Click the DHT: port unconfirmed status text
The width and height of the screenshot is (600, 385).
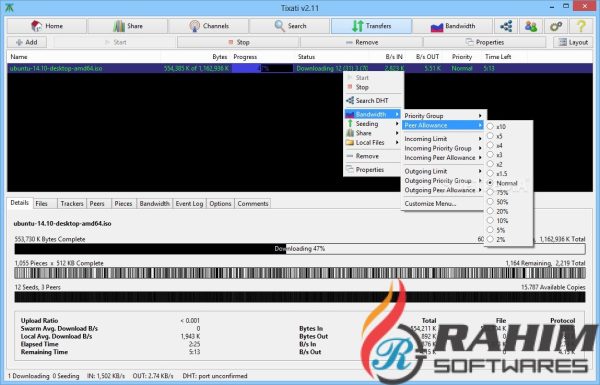pos(215,376)
